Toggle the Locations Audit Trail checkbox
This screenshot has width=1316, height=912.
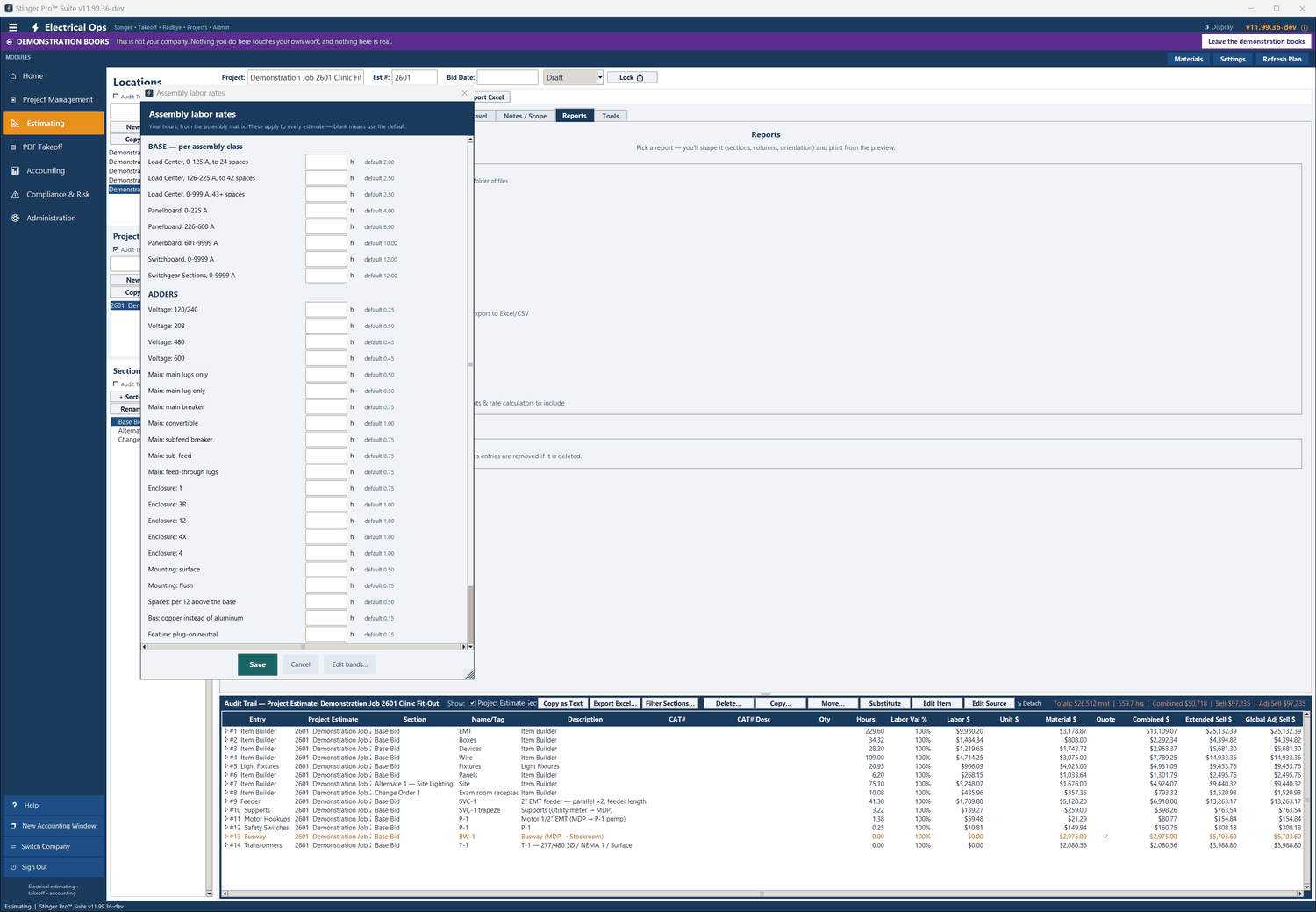116,97
